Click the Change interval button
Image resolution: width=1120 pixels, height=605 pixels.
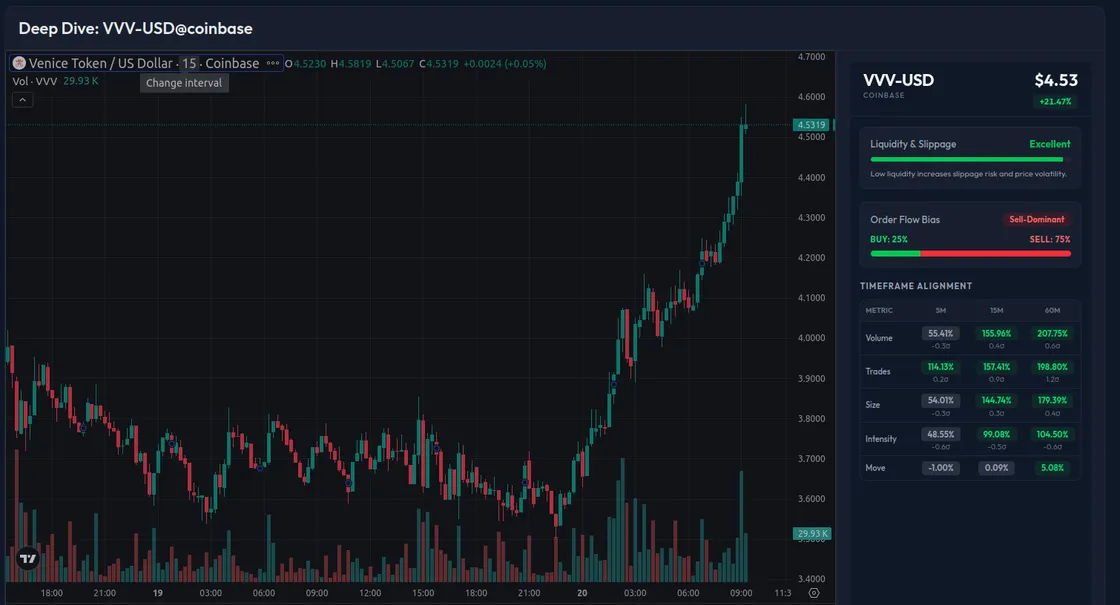click(x=183, y=82)
